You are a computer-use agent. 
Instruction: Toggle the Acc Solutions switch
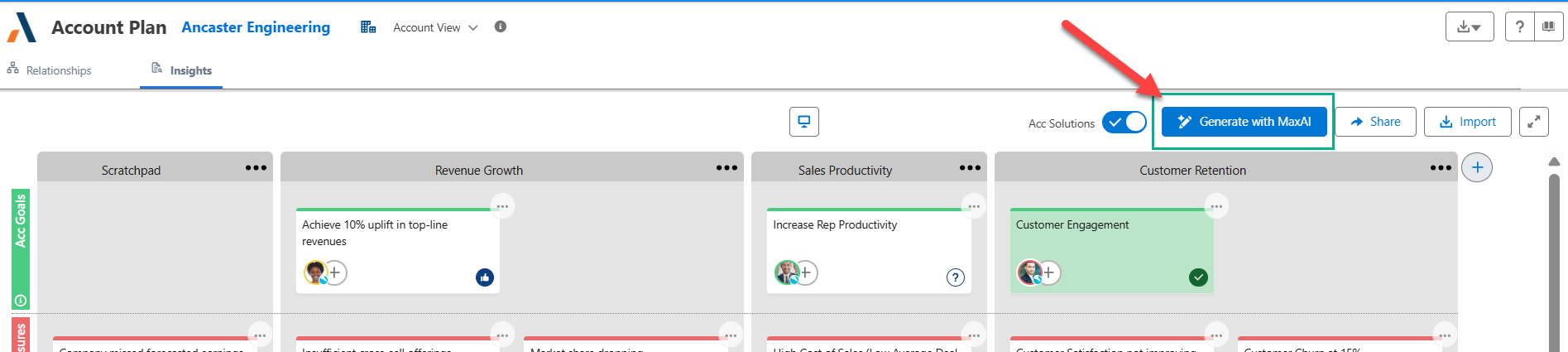[x=1124, y=123]
